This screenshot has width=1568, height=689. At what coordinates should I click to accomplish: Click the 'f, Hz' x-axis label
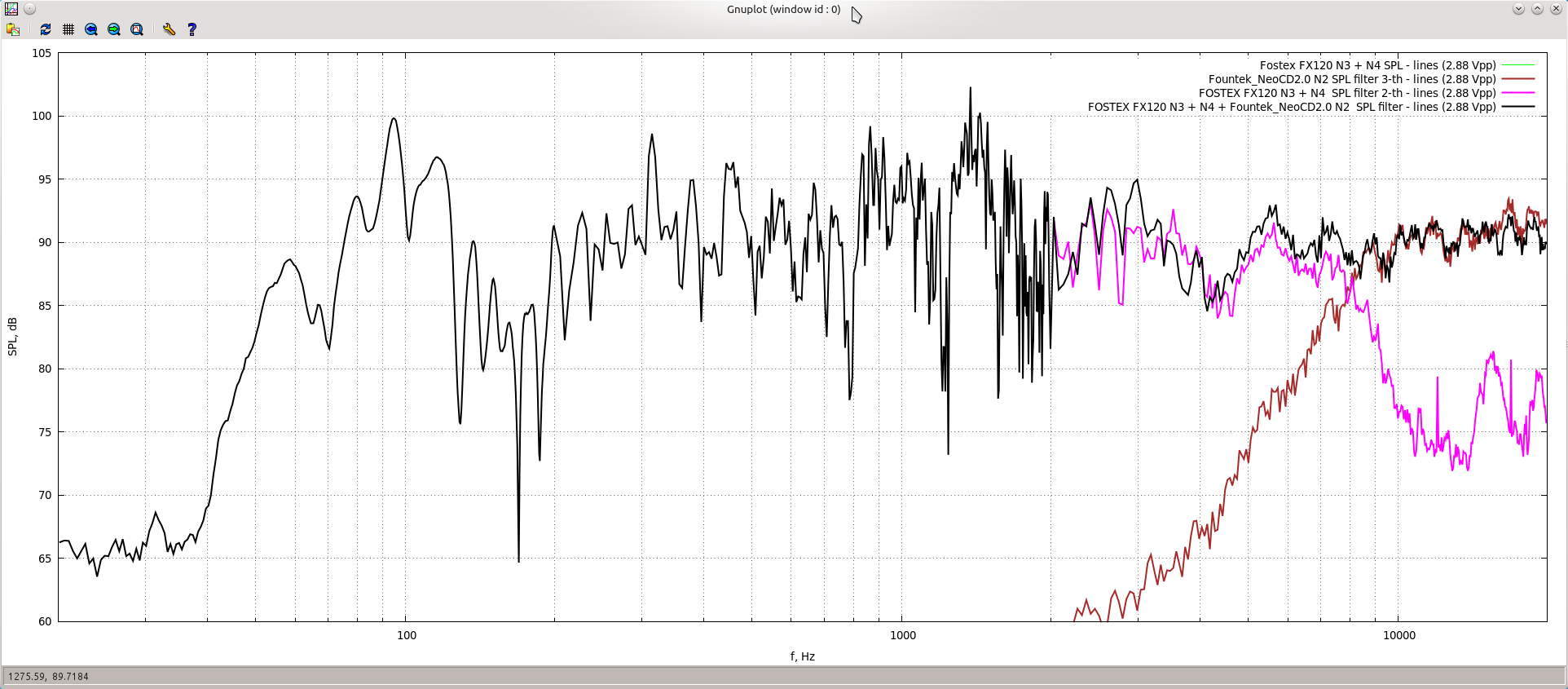click(x=803, y=656)
